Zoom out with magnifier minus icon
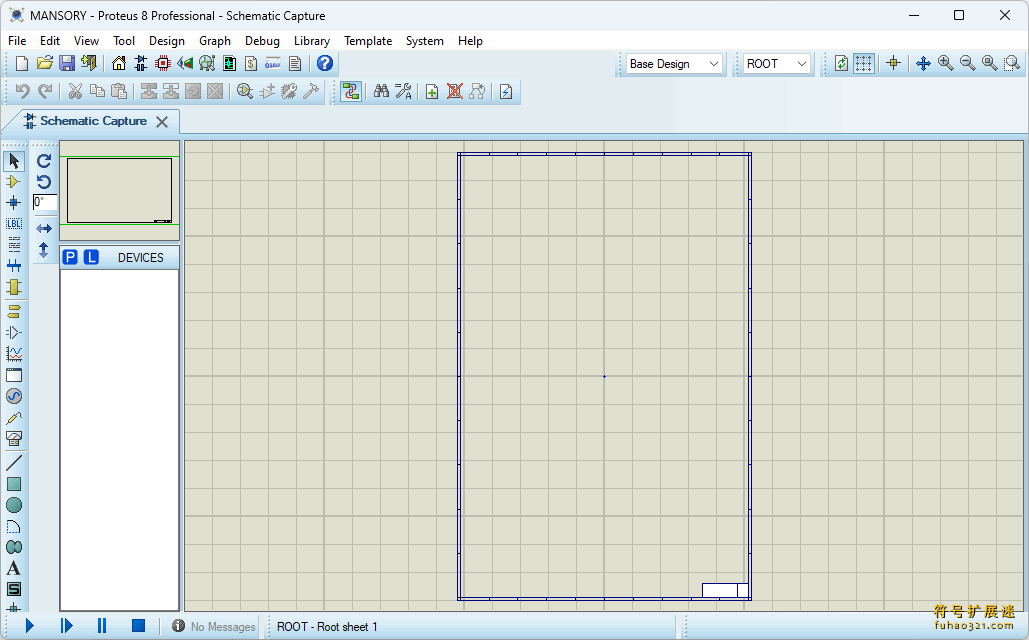This screenshot has height=640, width=1029. click(967, 64)
